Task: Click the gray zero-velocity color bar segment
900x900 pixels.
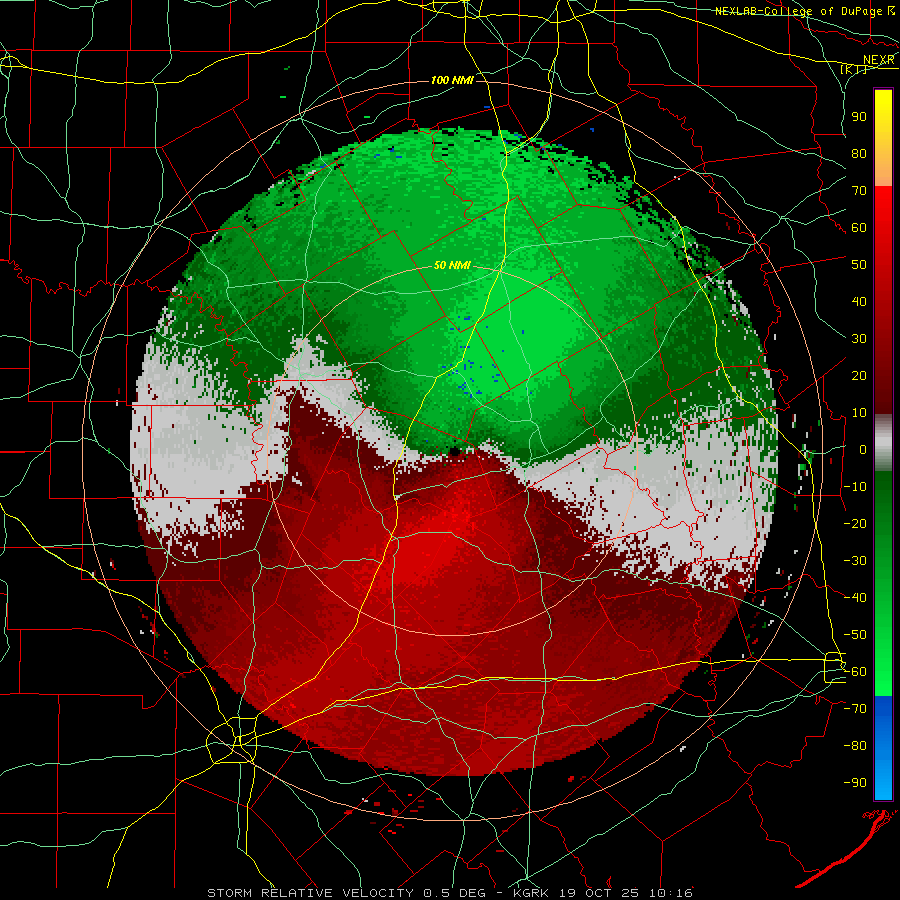Action: click(x=883, y=443)
